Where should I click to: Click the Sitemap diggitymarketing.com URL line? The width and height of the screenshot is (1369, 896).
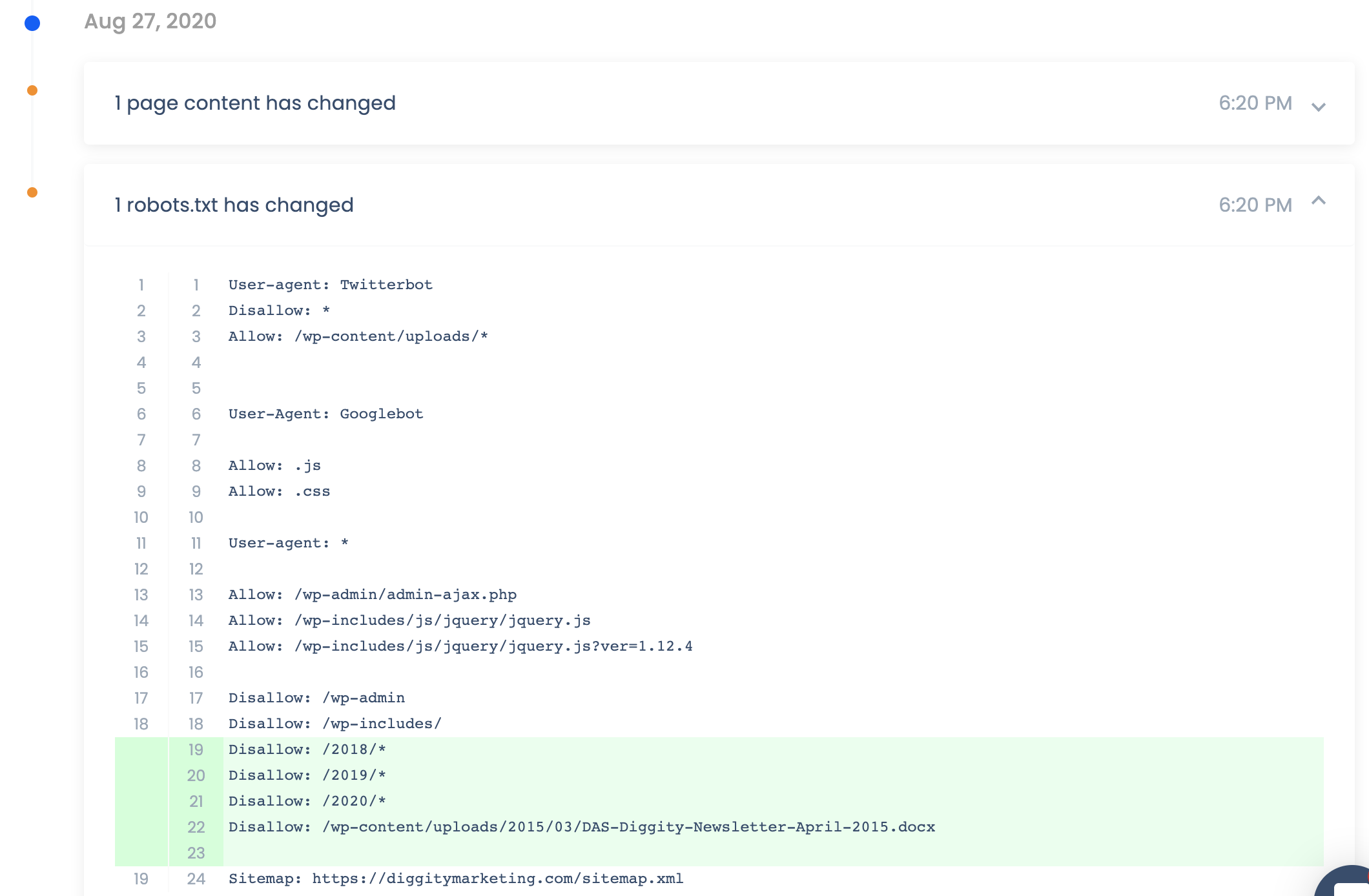[x=456, y=879]
